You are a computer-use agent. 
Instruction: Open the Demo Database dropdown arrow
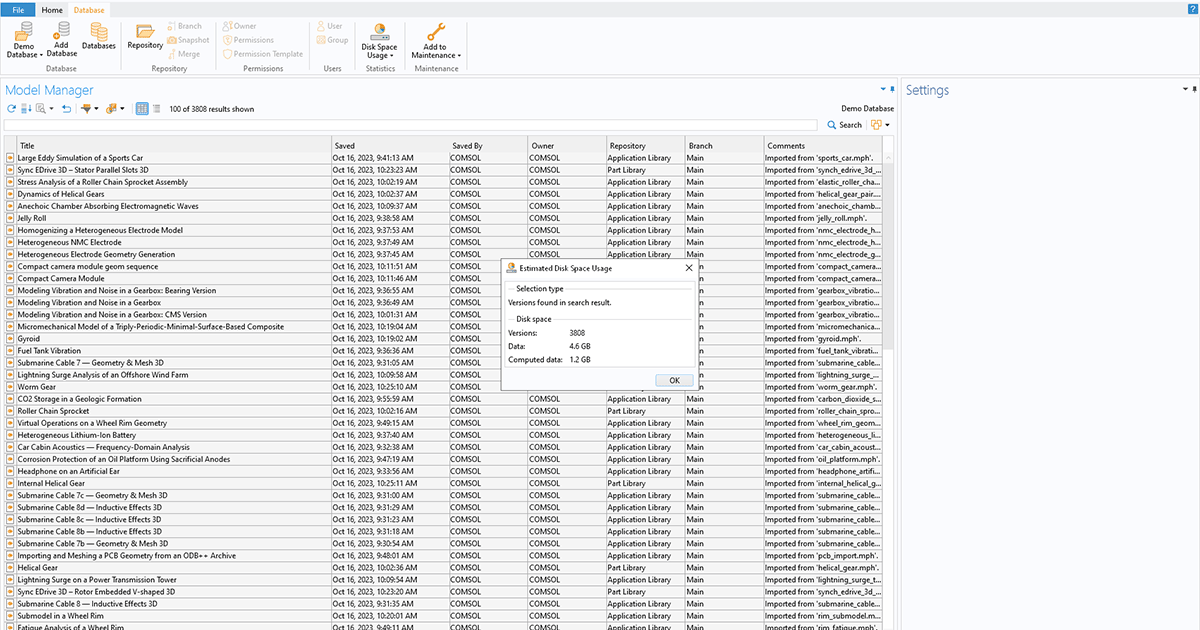tap(43, 55)
